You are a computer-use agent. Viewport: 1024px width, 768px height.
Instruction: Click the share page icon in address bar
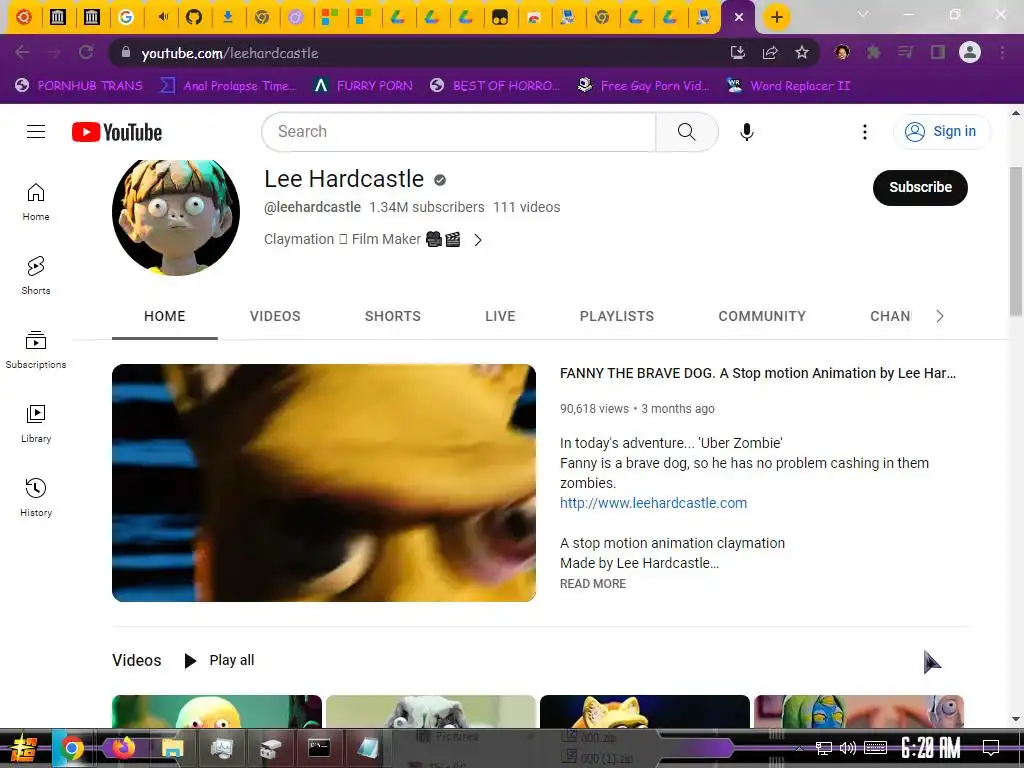770,52
